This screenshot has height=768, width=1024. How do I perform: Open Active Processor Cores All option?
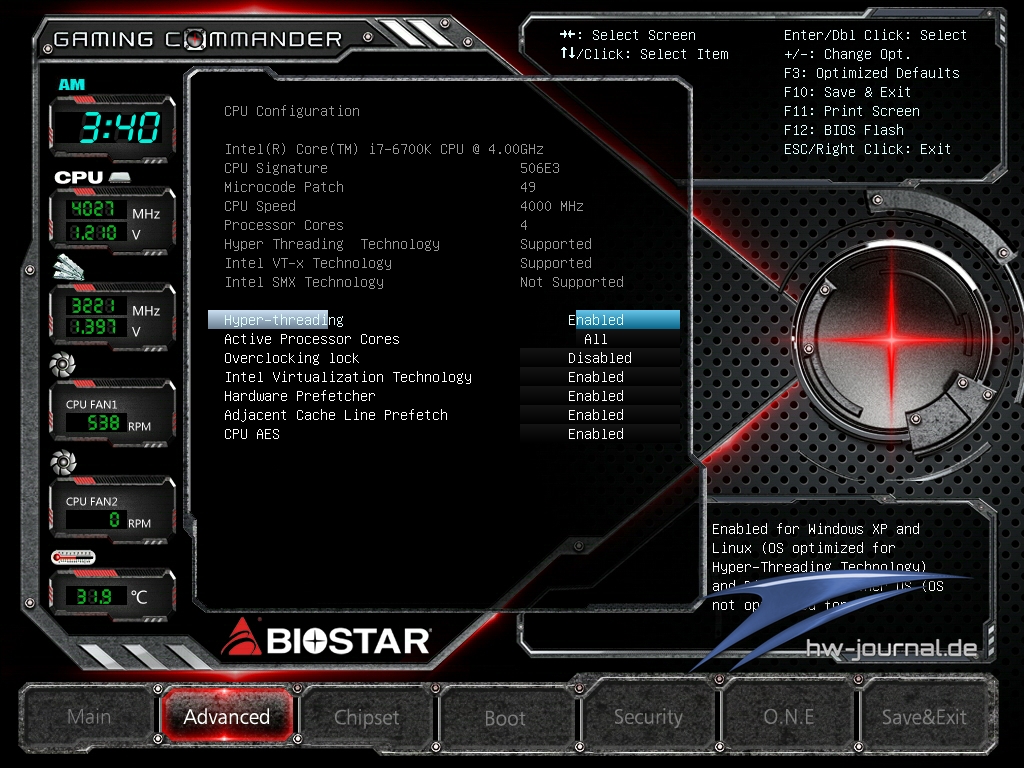point(600,339)
